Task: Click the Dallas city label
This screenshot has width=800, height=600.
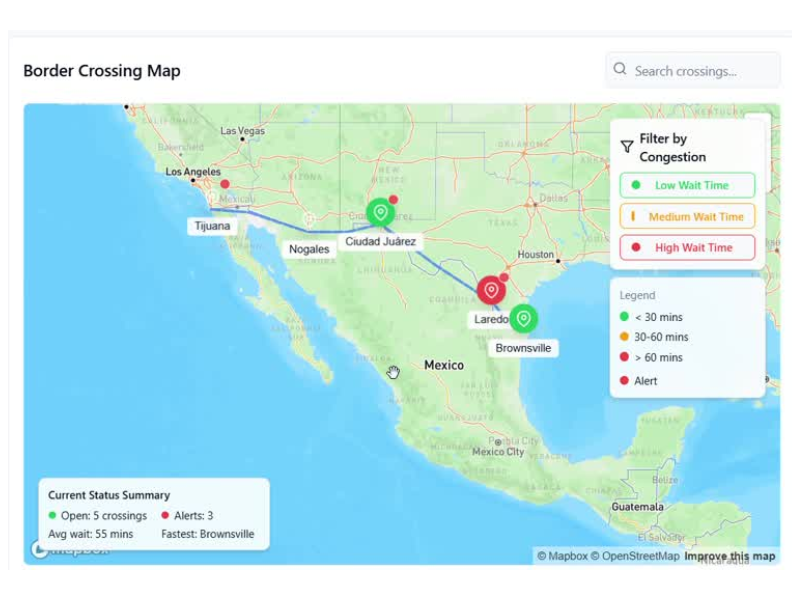Action: pyautogui.click(x=553, y=198)
